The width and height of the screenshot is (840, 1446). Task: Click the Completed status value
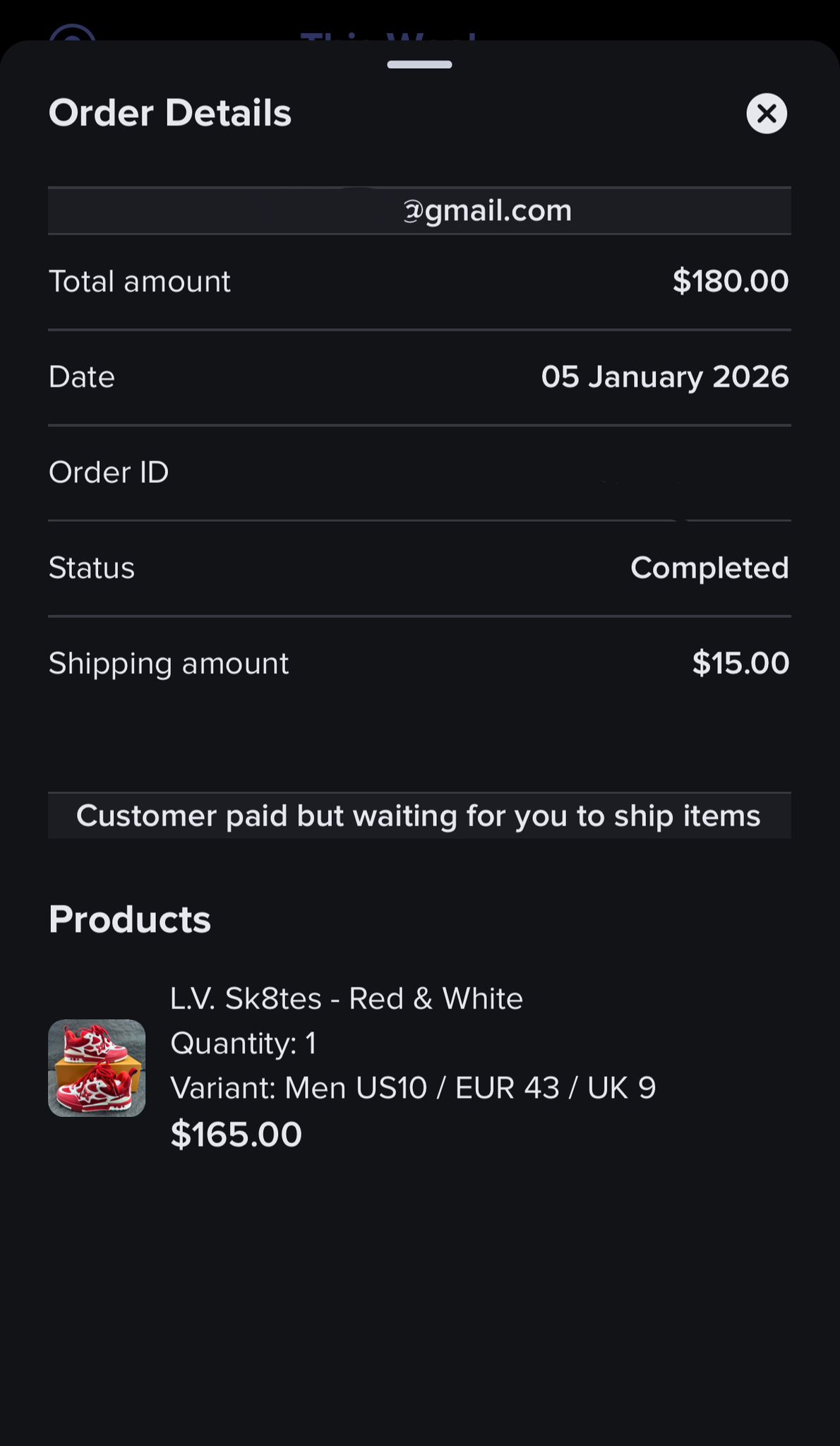[709, 568]
